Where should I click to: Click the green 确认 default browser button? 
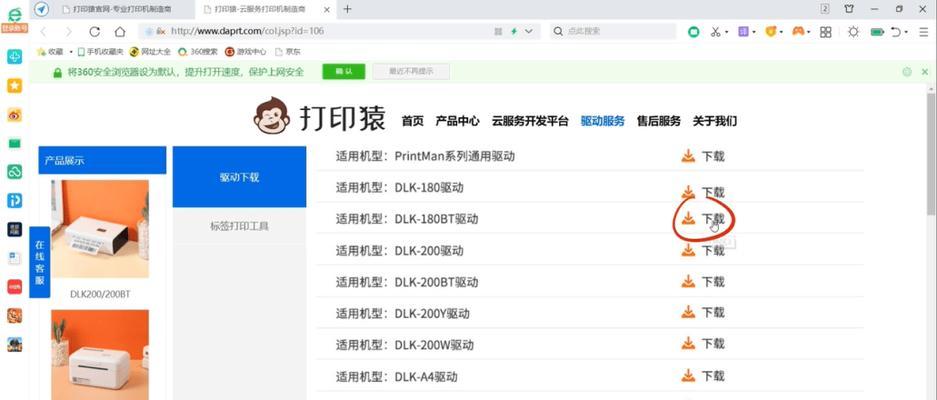click(x=344, y=72)
